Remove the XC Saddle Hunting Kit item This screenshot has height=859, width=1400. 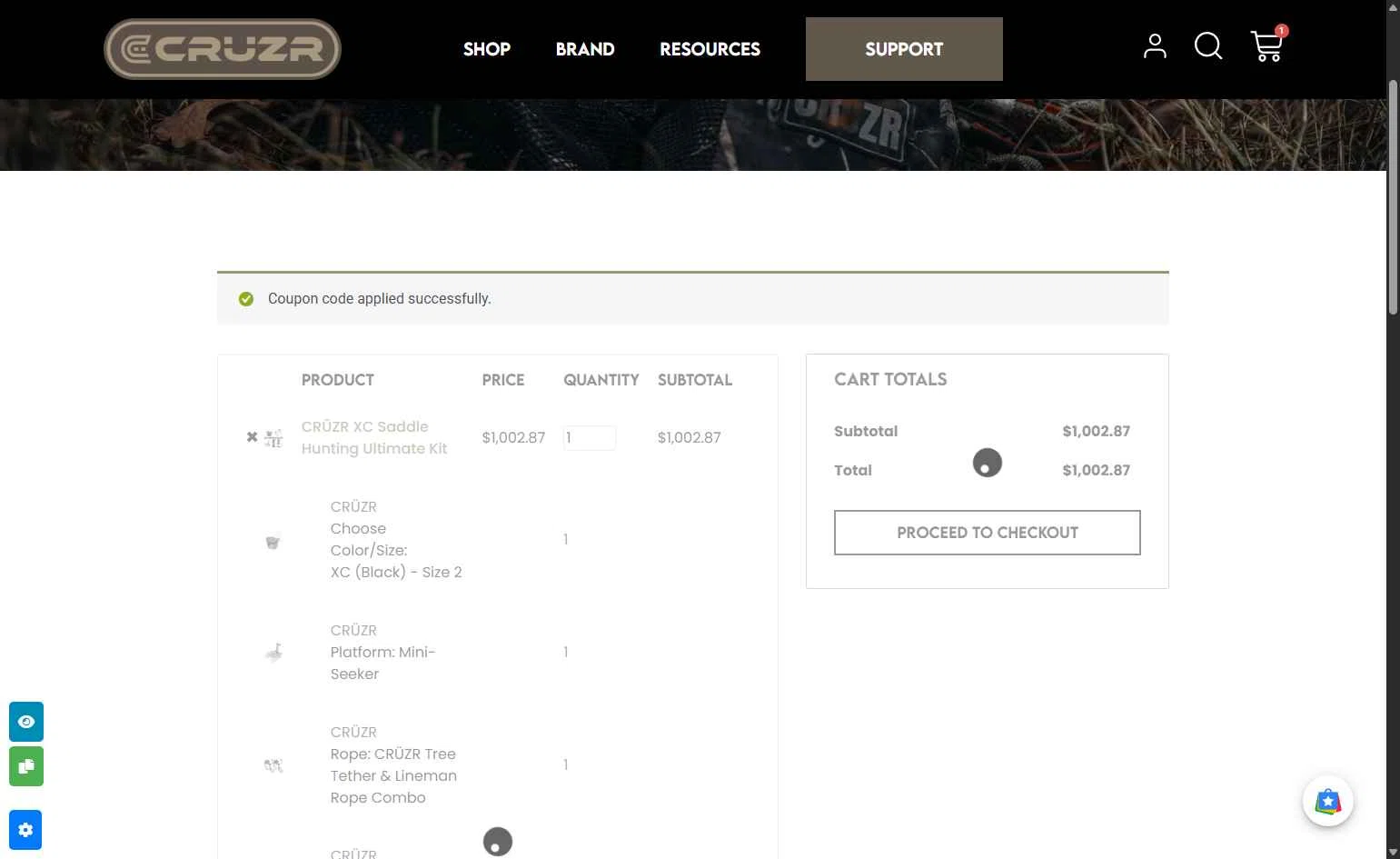252,437
